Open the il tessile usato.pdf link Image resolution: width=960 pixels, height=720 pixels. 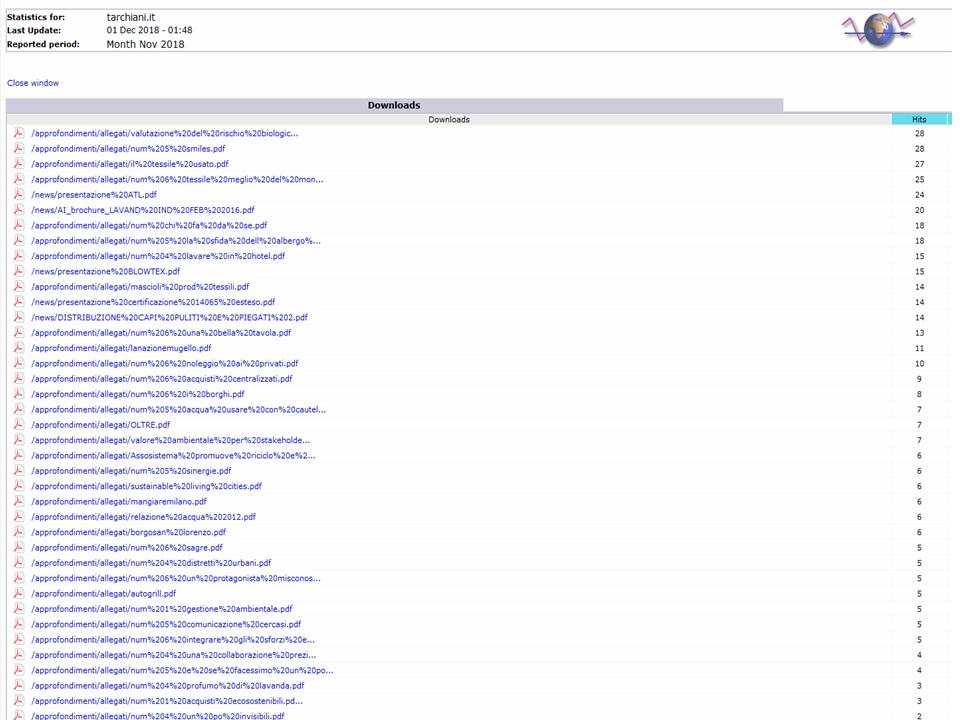coord(129,164)
